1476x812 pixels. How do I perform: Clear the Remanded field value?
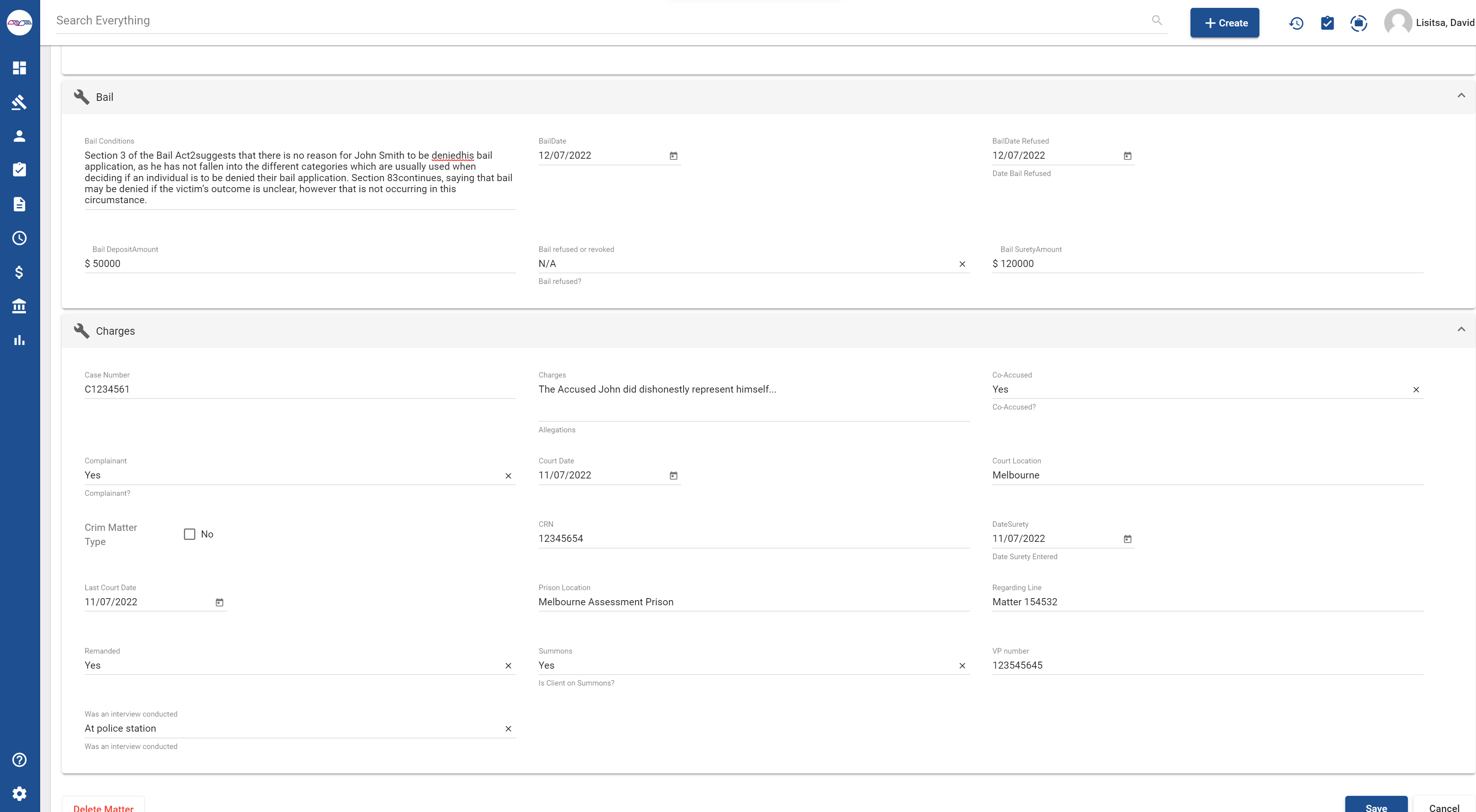pos(508,666)
